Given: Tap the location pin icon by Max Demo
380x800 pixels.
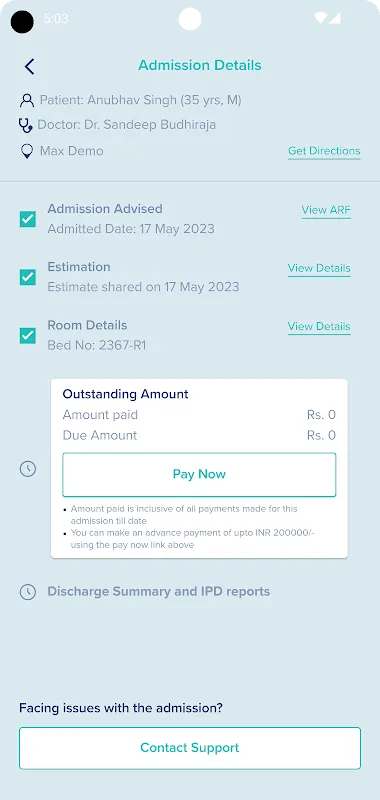Looking at the screenshot, I should pos(27,152).
